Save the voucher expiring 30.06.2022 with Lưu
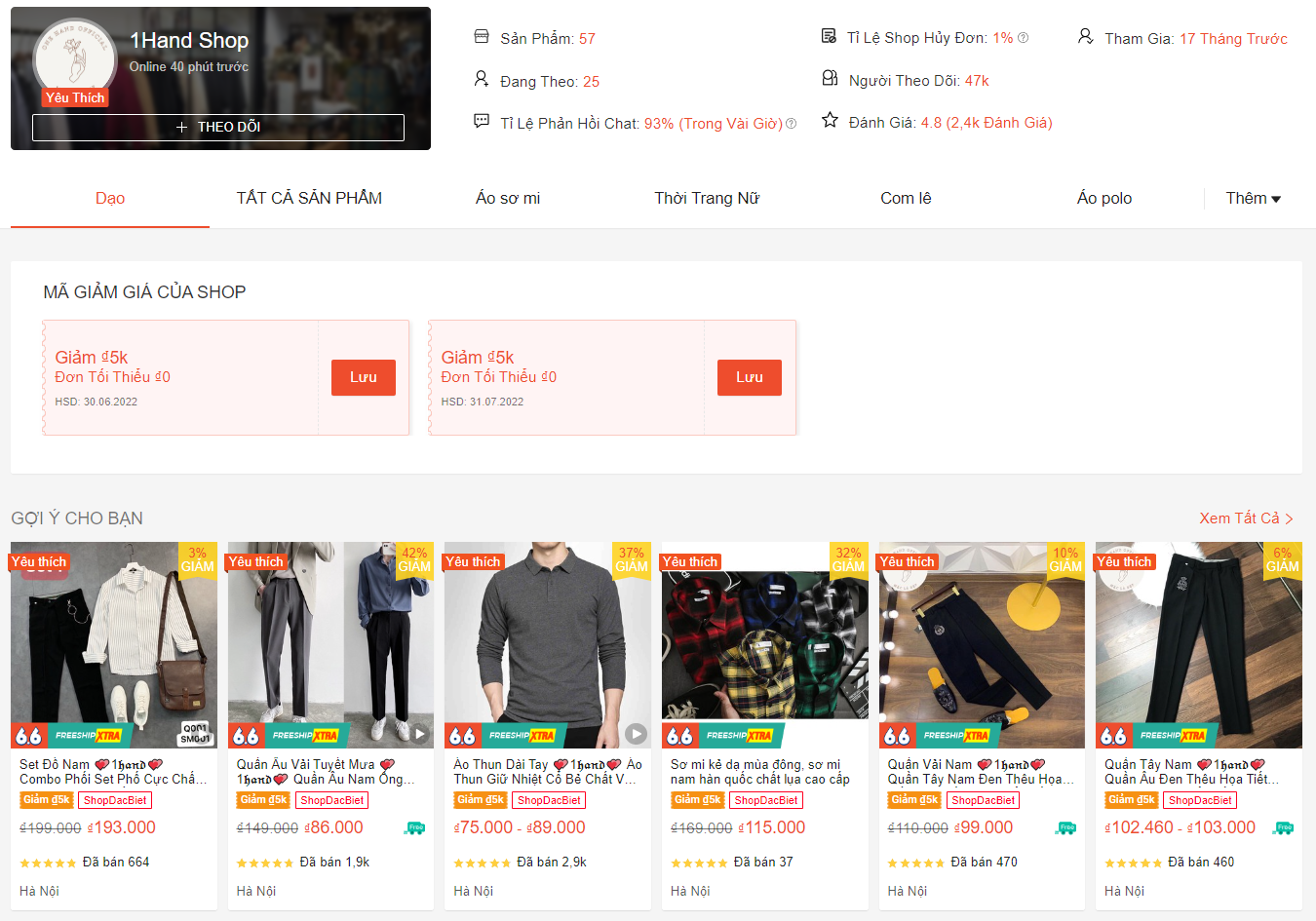The image size is (1316, 921). (x=363, y=377)
